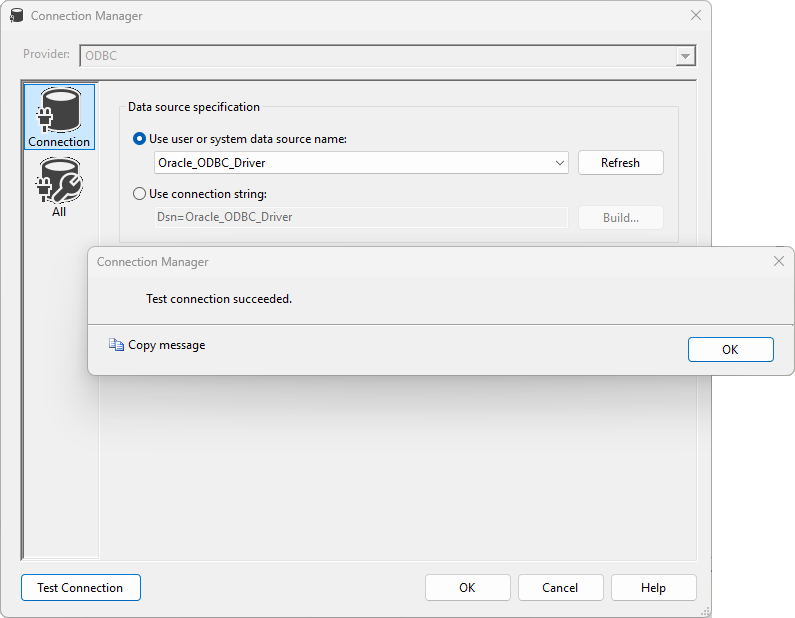Select Use user or system data source name
Viewport: 795px width, 618px height.
[x=140, y=139]
